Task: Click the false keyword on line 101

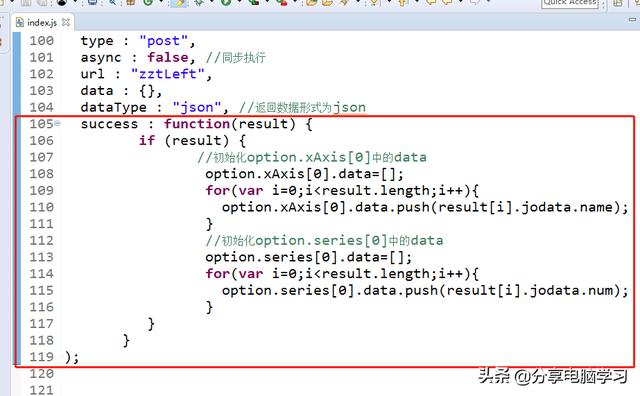Action: [168, 58]
